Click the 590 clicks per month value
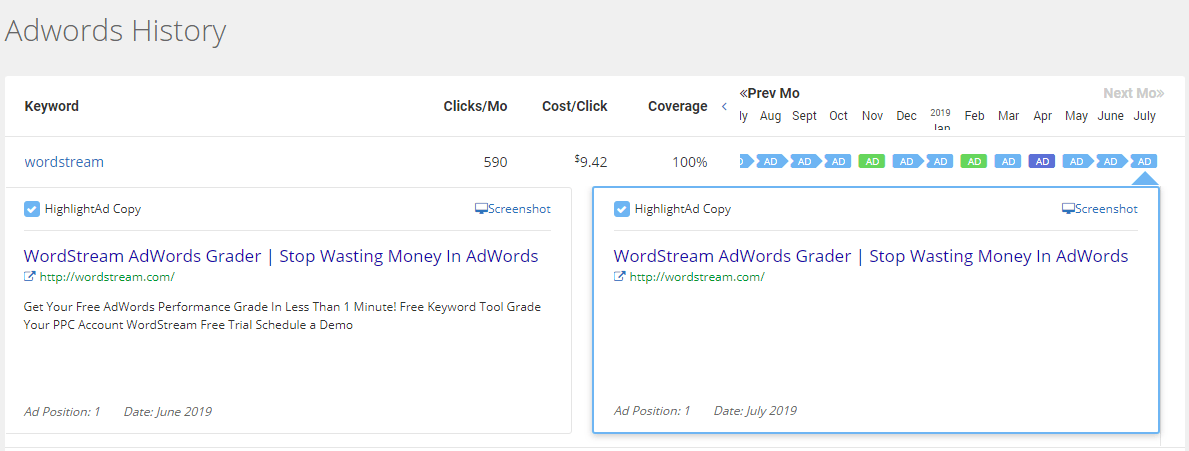The image size is (1189, 451). (x=496, y=161)
